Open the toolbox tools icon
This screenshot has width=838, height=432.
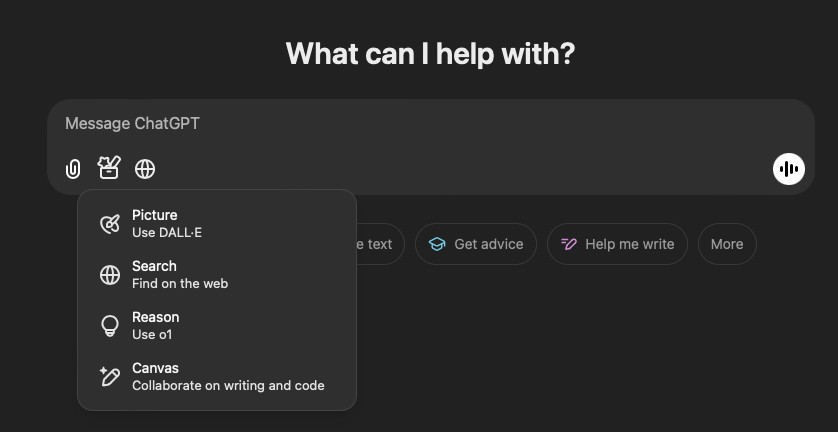click(108, 168)
